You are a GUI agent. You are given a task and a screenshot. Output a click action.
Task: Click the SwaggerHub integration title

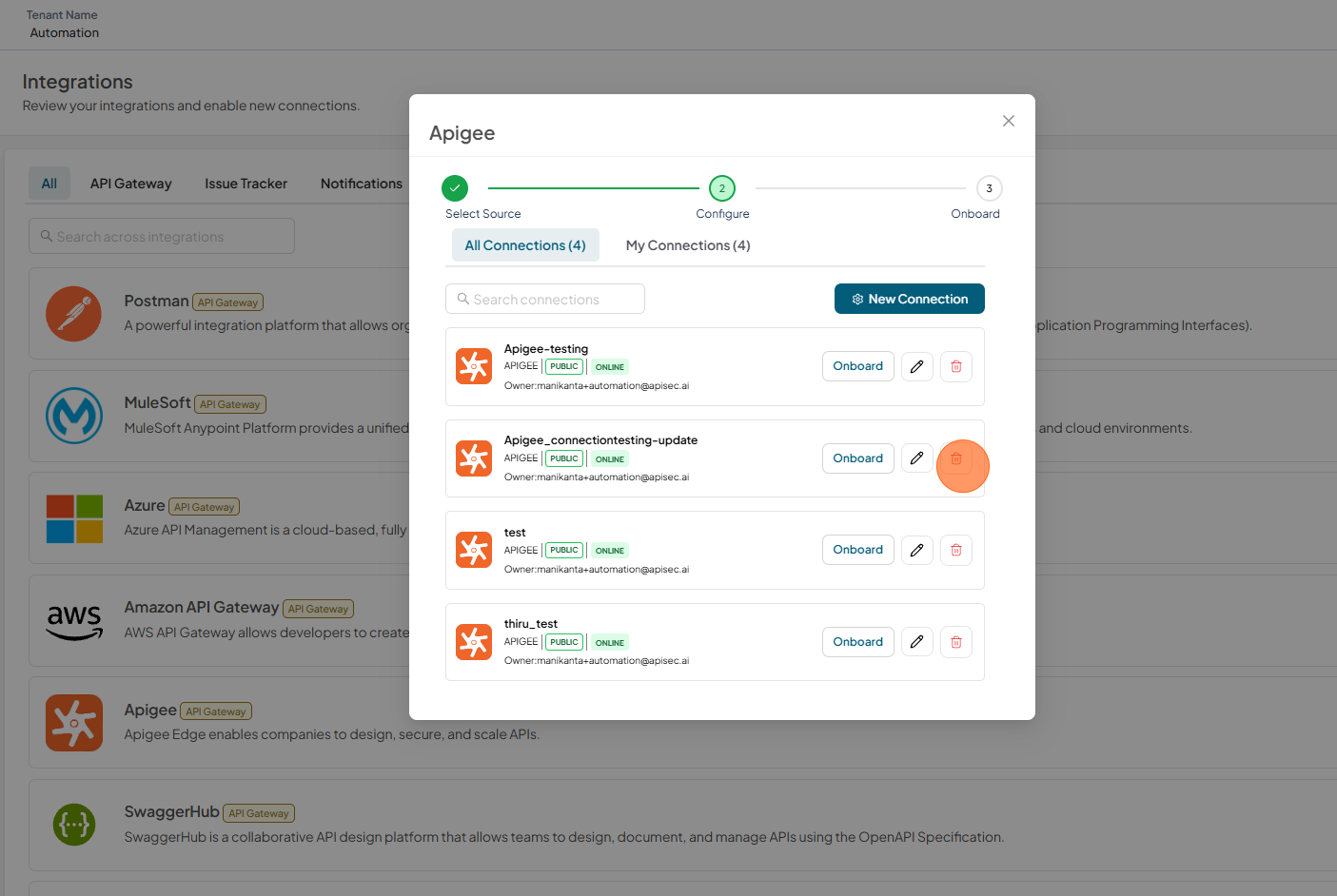pyautogui.click(x=171, y=812)
